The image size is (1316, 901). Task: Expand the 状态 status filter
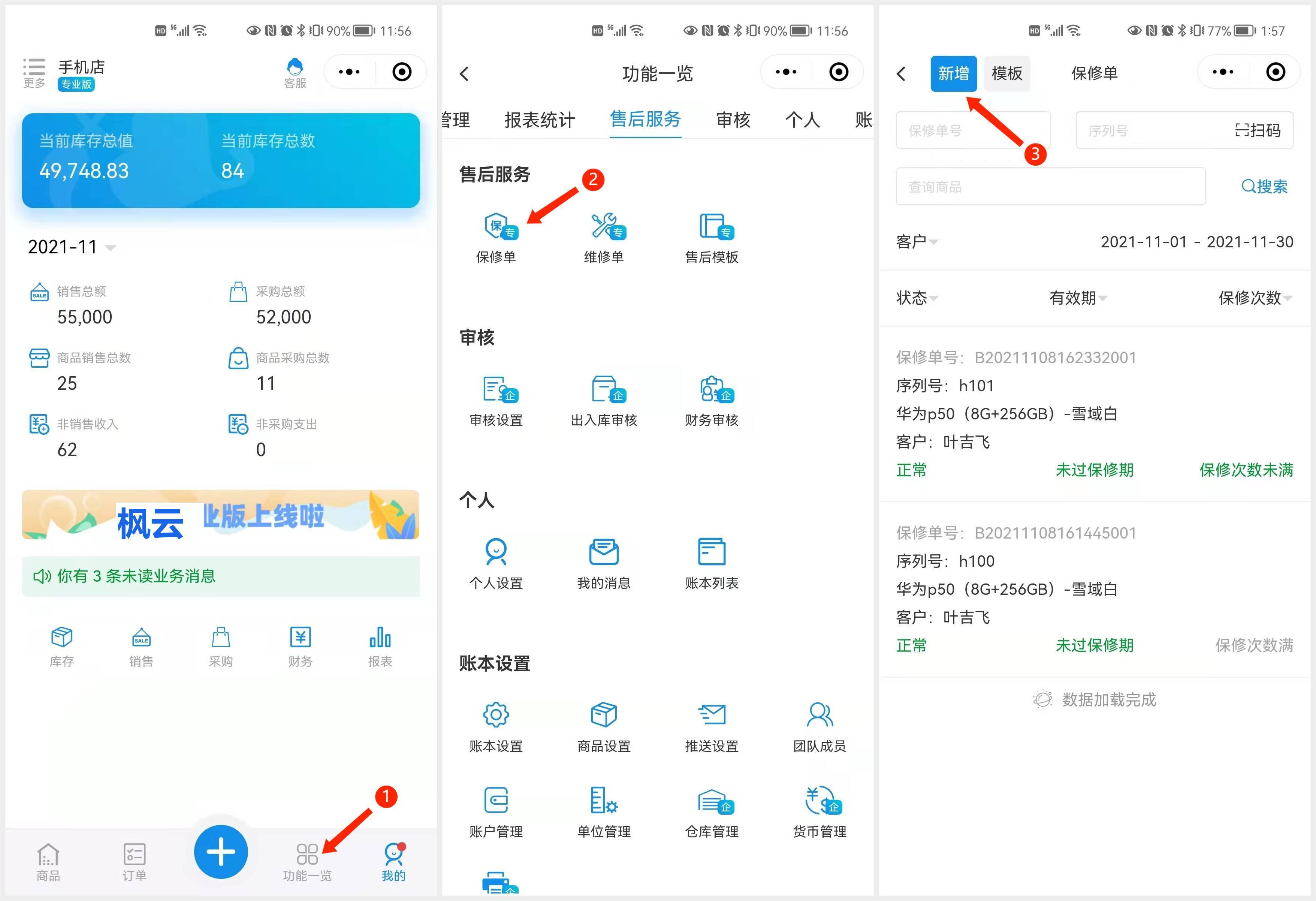point(917,298)
